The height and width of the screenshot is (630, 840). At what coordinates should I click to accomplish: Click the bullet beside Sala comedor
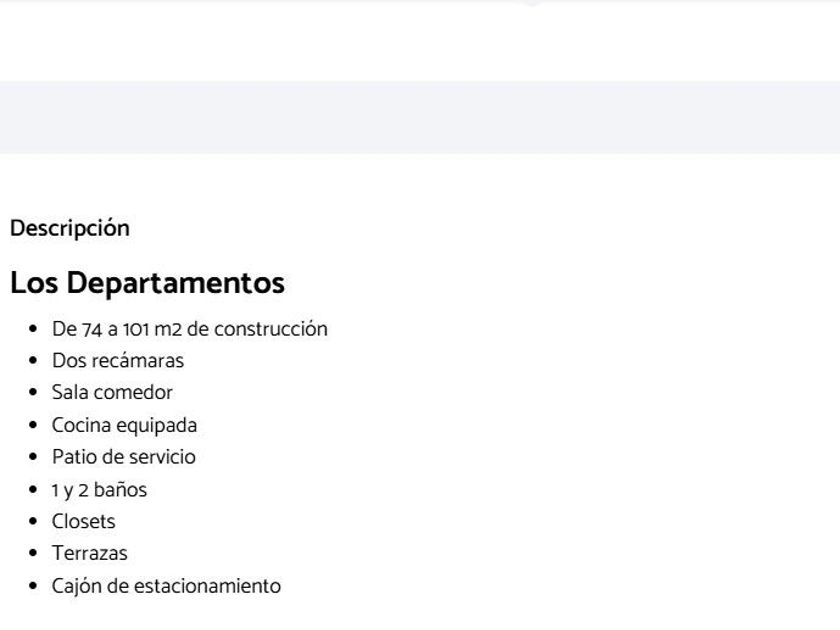coord(33,393)
